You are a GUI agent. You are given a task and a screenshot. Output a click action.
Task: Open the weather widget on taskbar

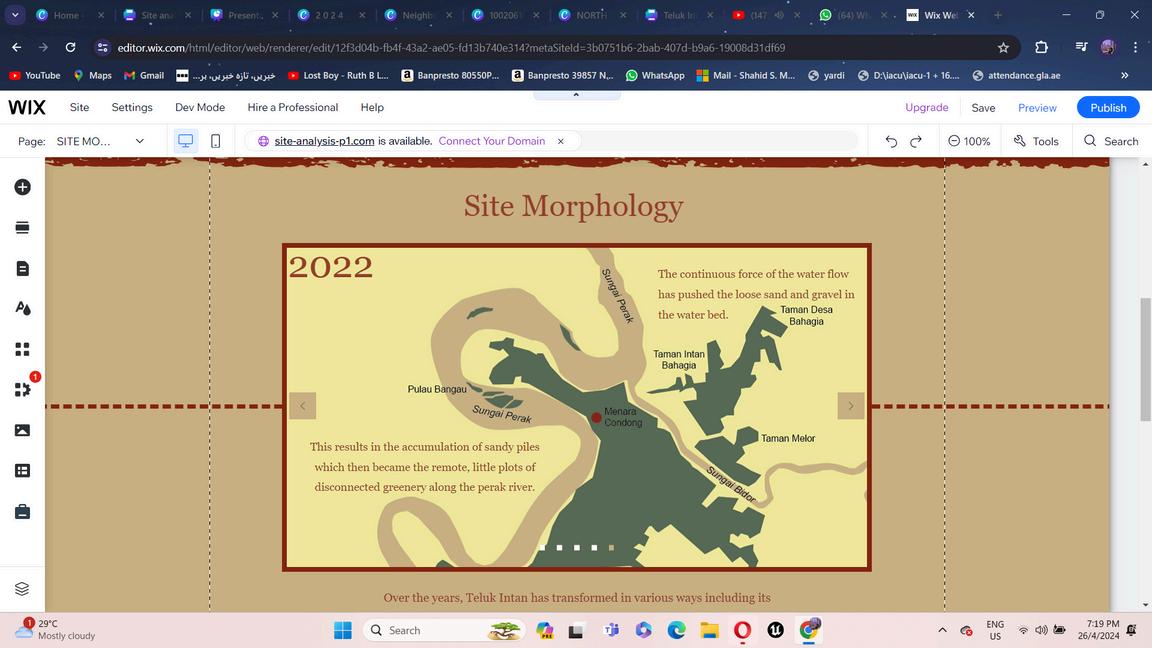[x=56, y=630]
